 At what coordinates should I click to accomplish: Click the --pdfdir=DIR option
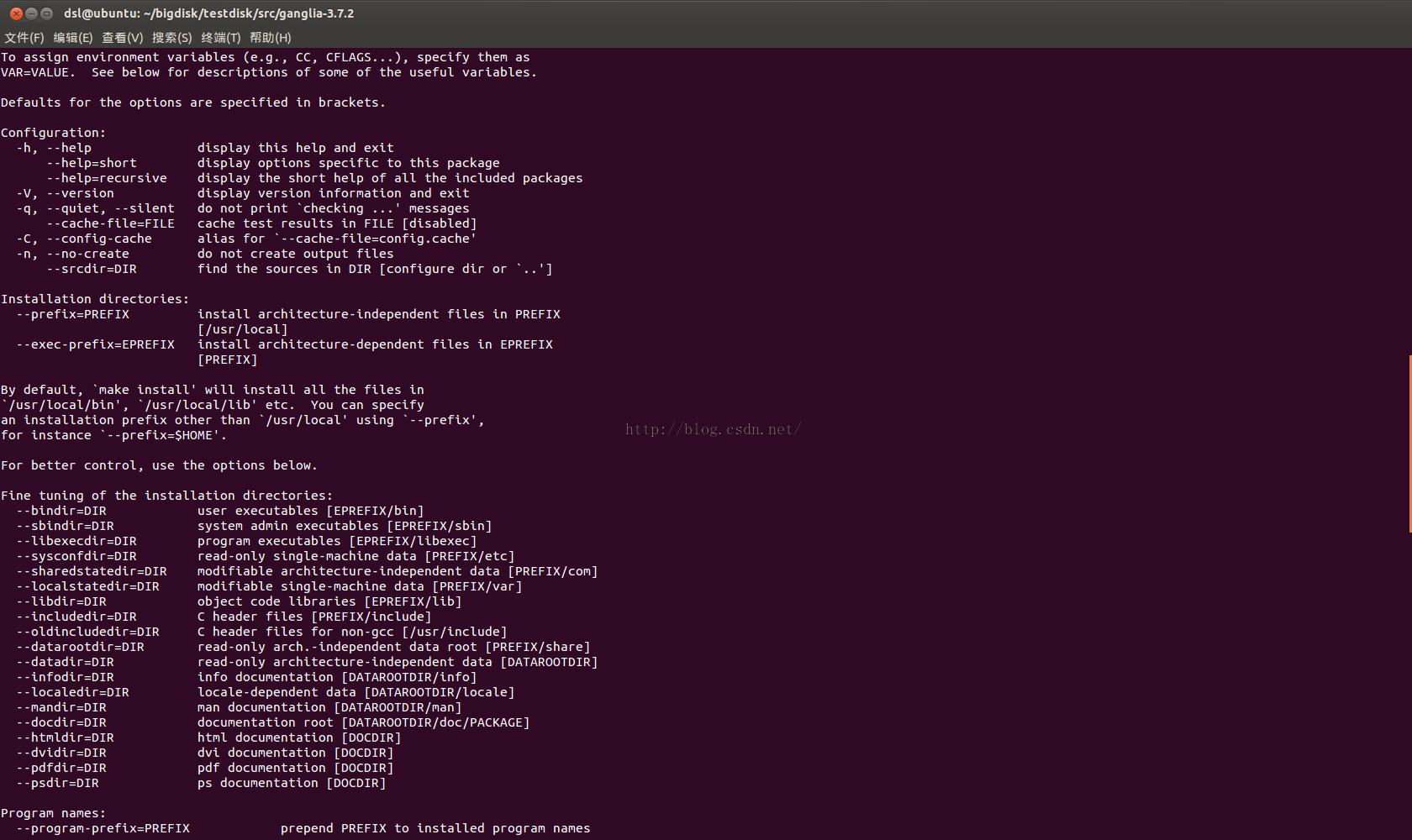point(61,768)
